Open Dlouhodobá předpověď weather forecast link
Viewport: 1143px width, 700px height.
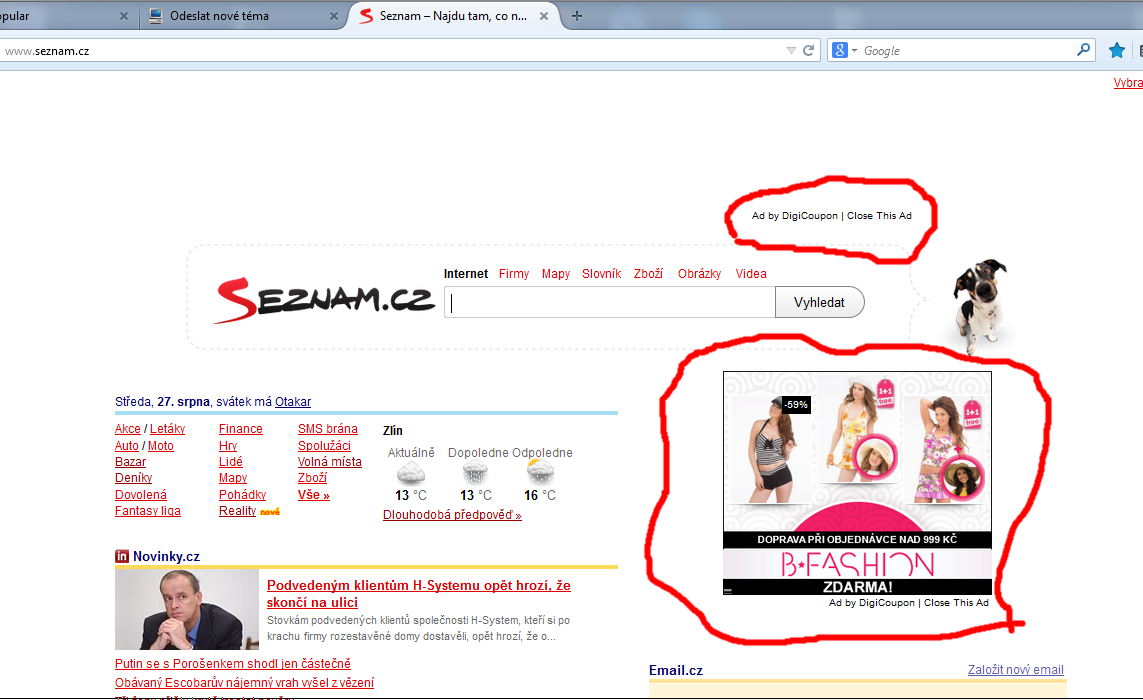452,515
